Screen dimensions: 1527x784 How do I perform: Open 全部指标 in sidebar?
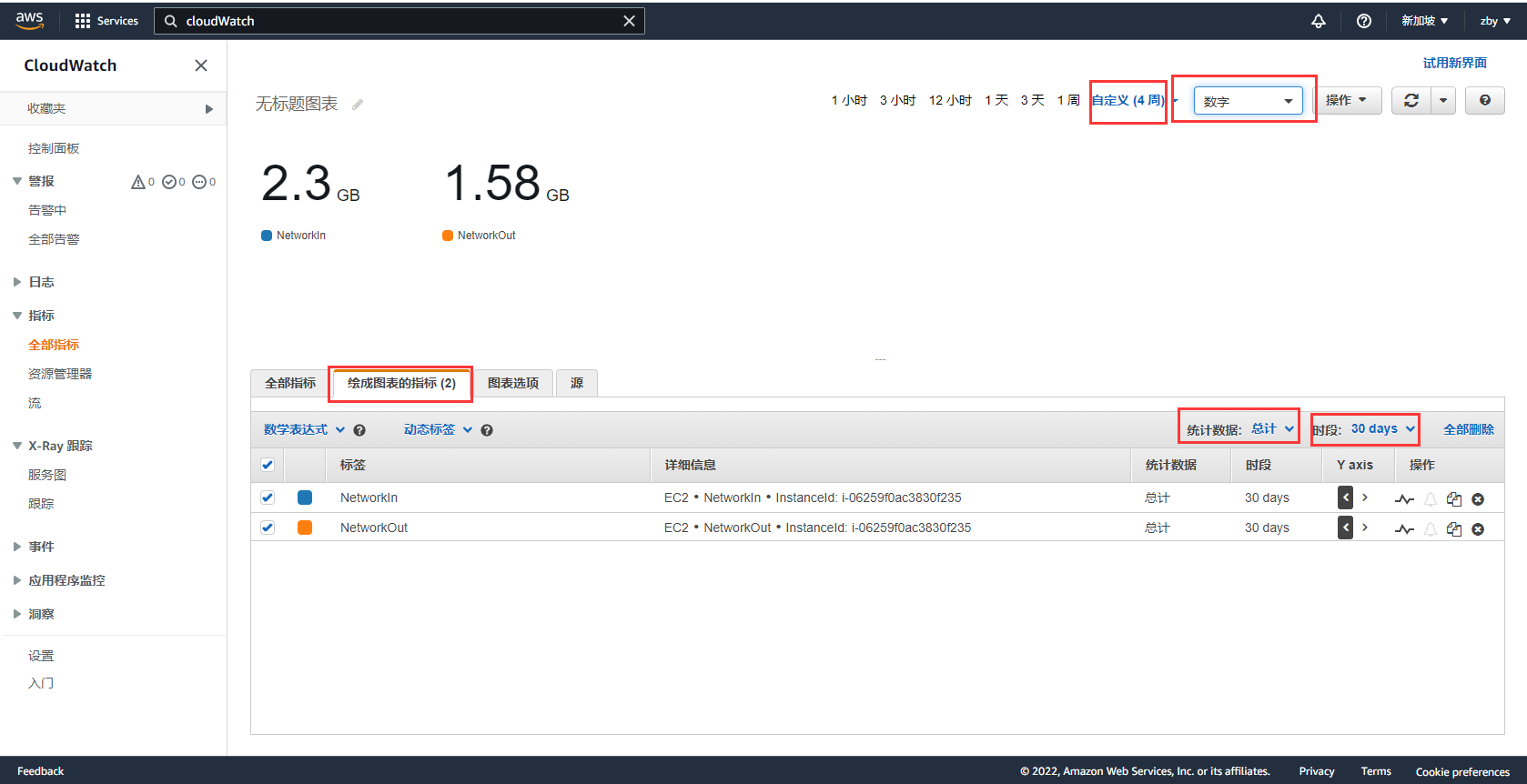54,345
